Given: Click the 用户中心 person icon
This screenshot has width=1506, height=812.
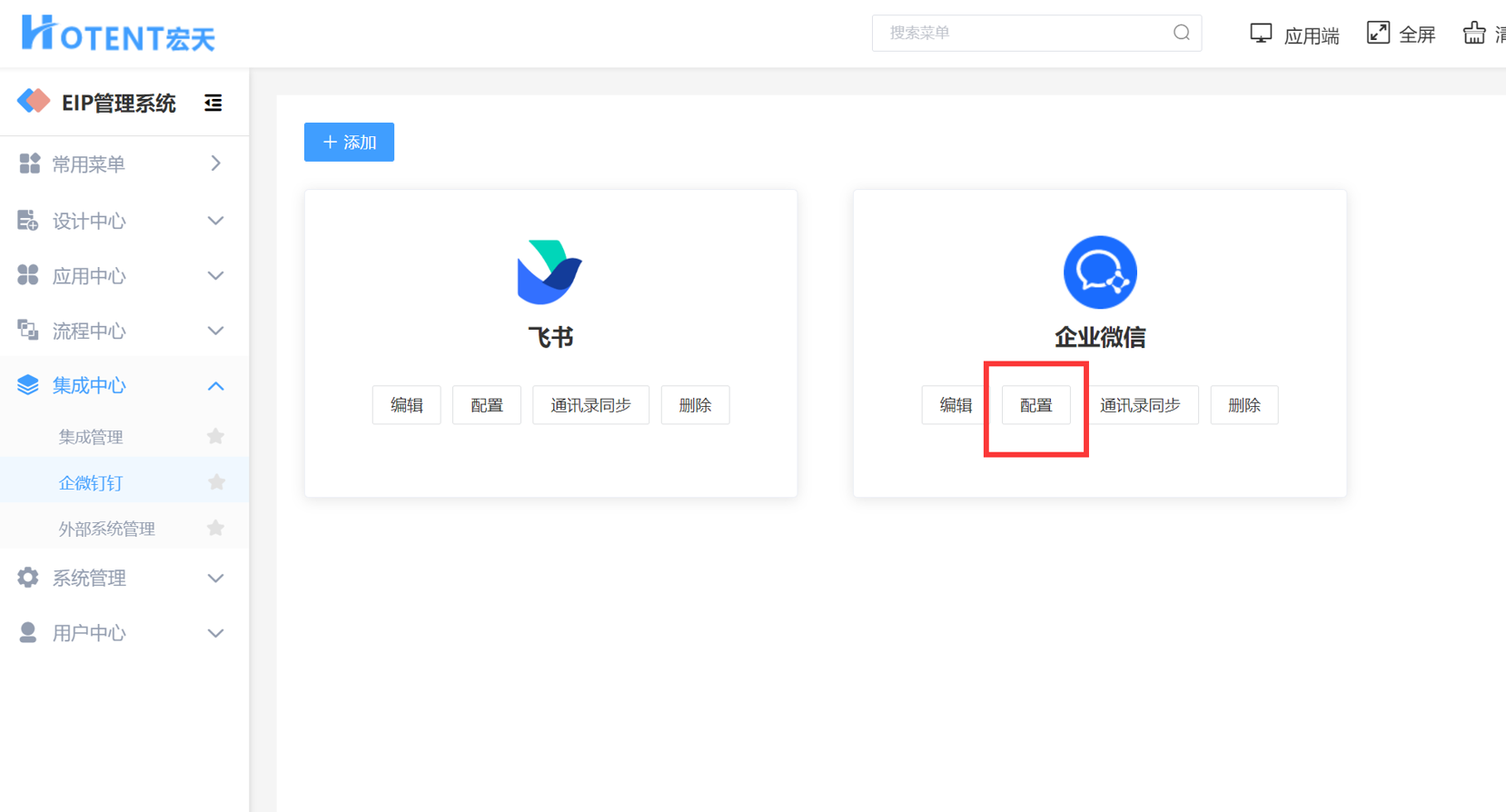Looking at the screenshot, I should coord(28,633).
